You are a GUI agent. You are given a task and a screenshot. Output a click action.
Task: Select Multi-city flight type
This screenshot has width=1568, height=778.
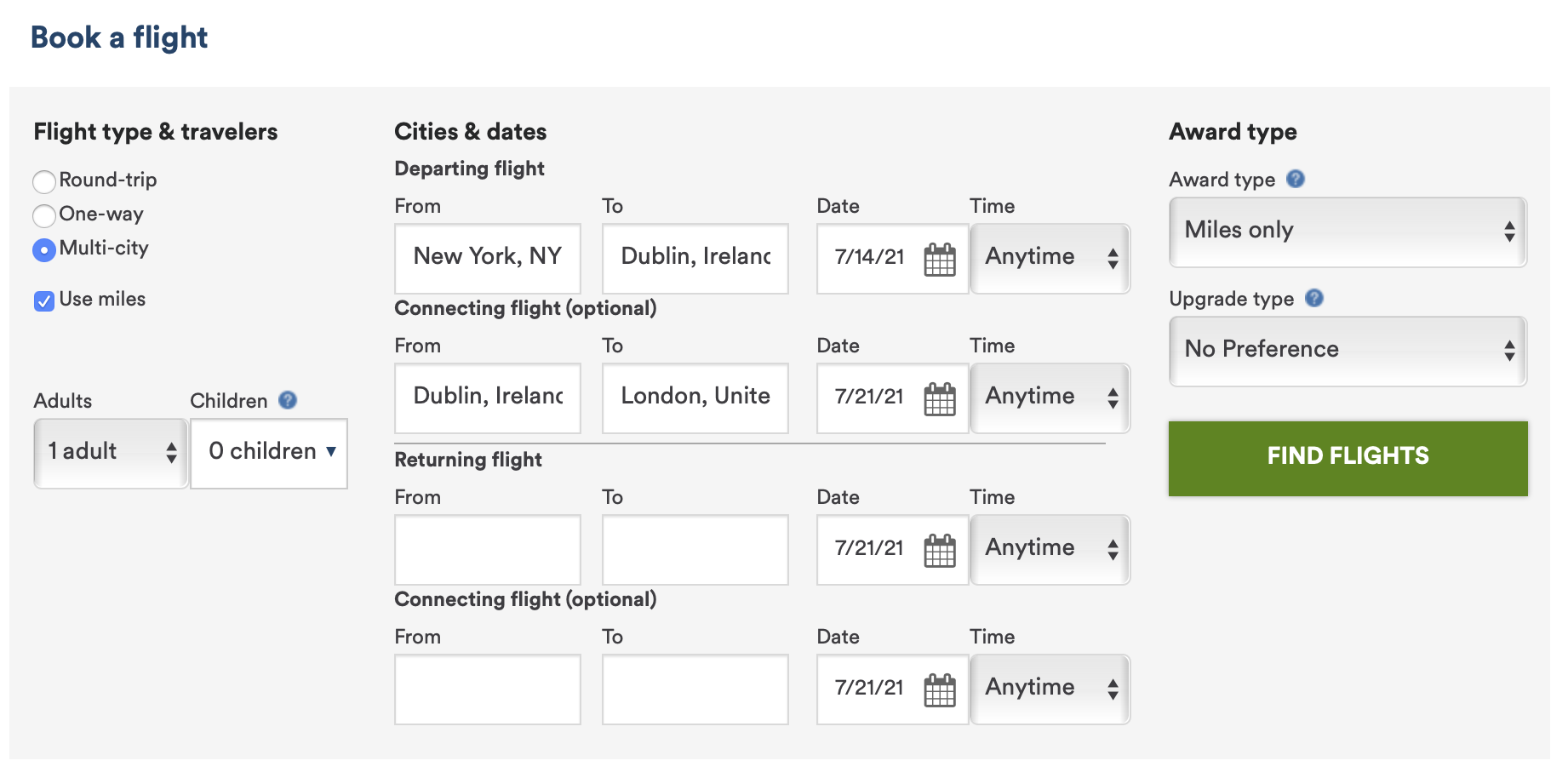[44, 249]
